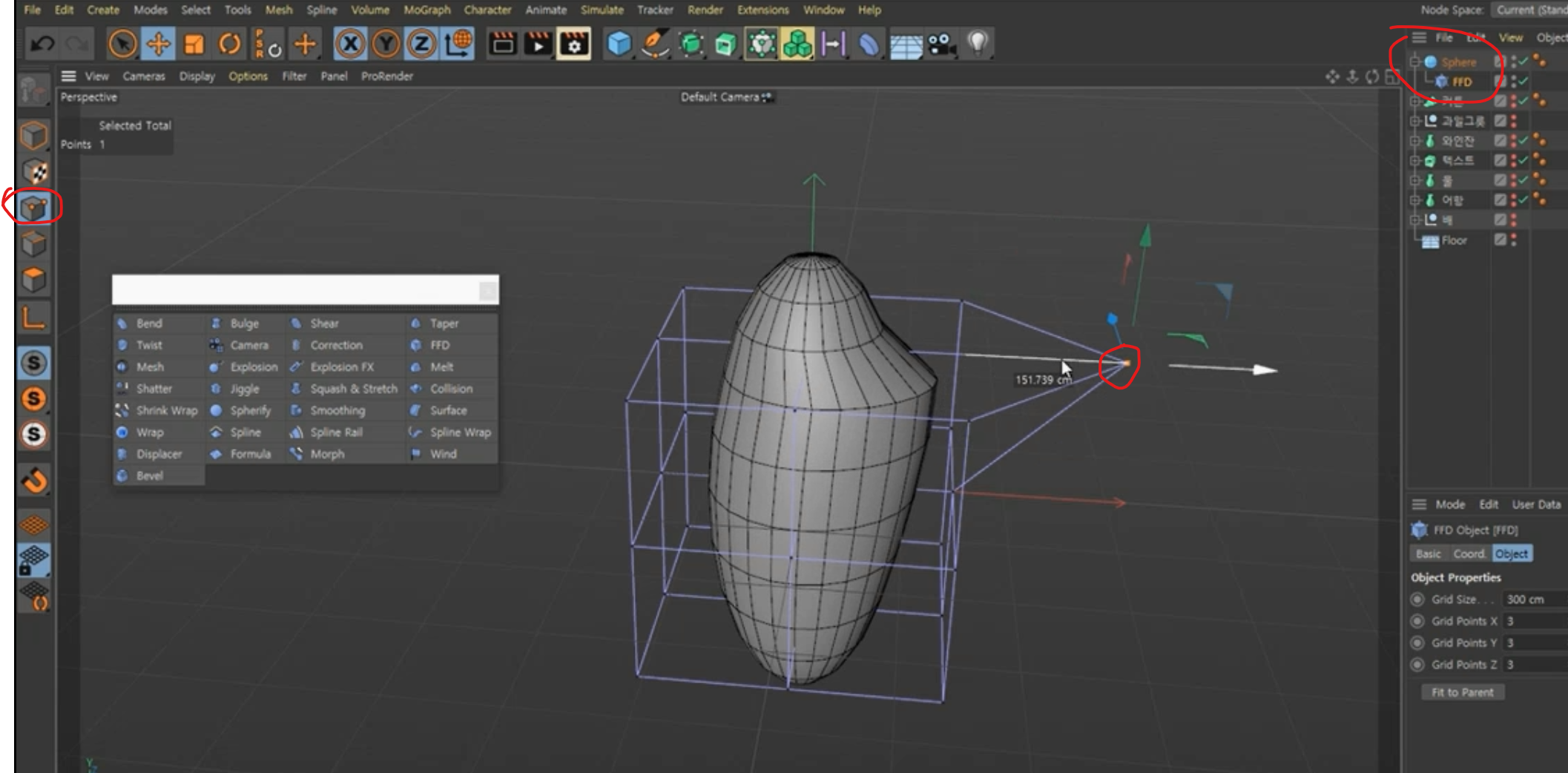Click the MoGraph Cloner icon
Image resolution: width=1568 pixels, height=773 pixels.
[797, 45]
